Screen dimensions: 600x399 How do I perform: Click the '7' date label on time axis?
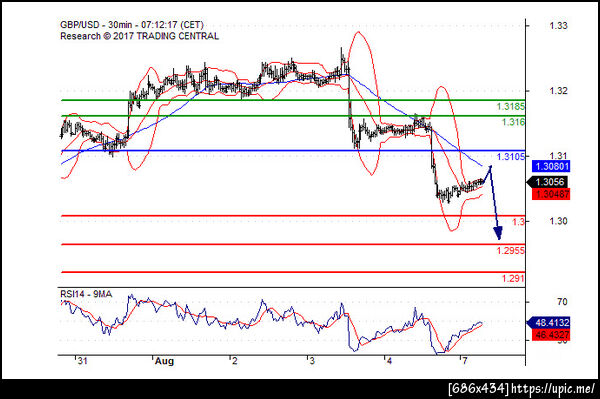click(x=465, y=361)
